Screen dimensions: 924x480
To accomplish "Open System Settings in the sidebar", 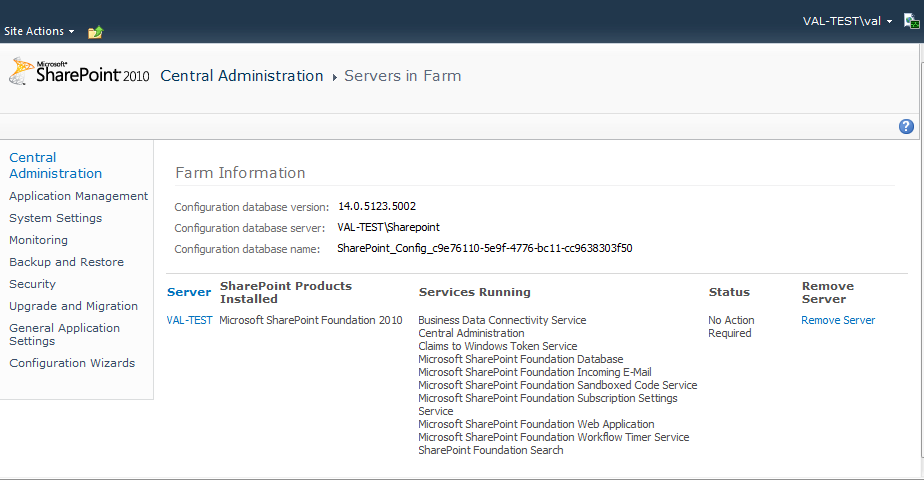I will pyautogui.click(x=55, y=218).
